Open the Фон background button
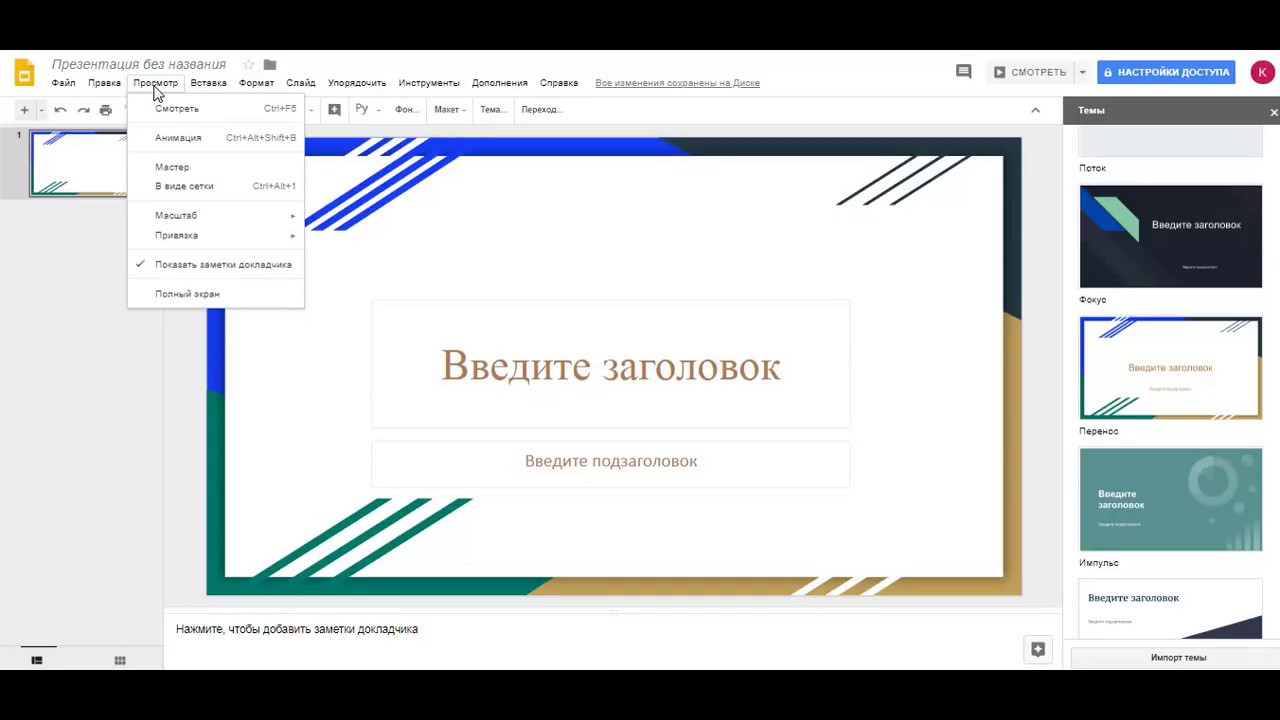 pyautogui.click(x=406, y=110)
